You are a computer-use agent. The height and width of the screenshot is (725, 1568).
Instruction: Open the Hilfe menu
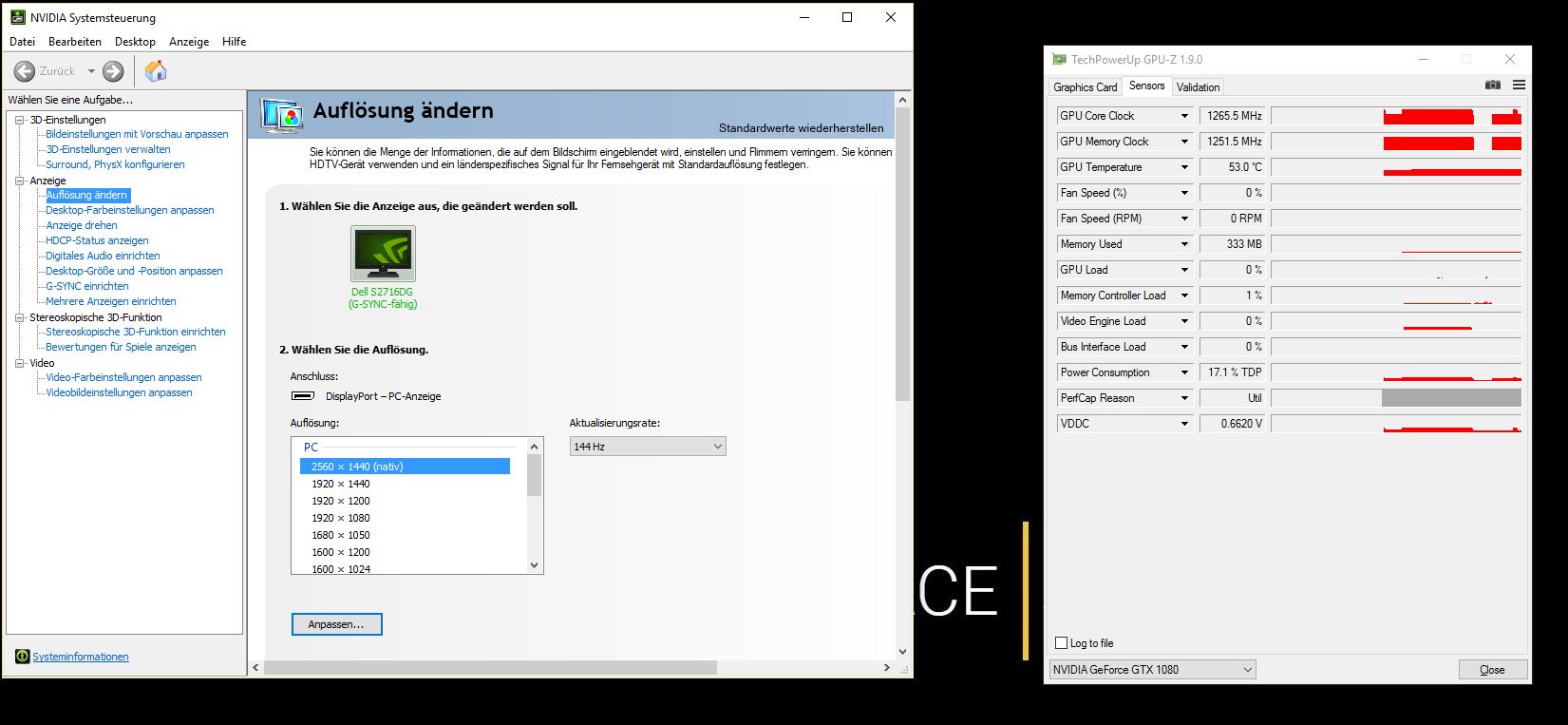pyautogui.click(x=234, y=42)
